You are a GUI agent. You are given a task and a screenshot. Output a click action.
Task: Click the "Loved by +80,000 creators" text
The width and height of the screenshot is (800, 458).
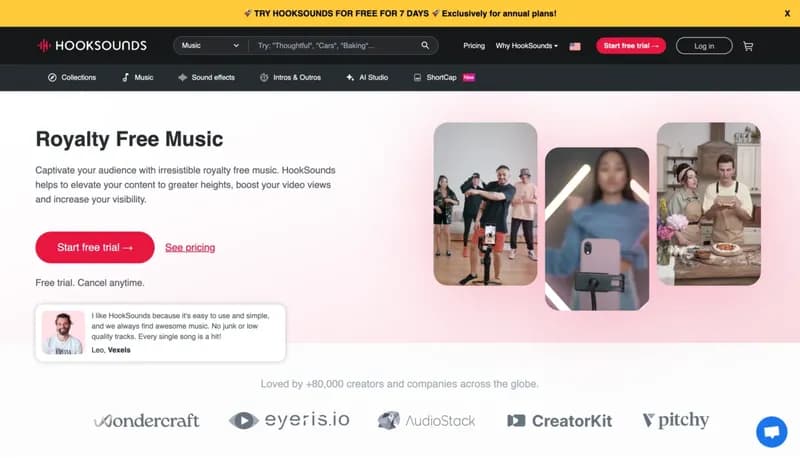point(399,384)
